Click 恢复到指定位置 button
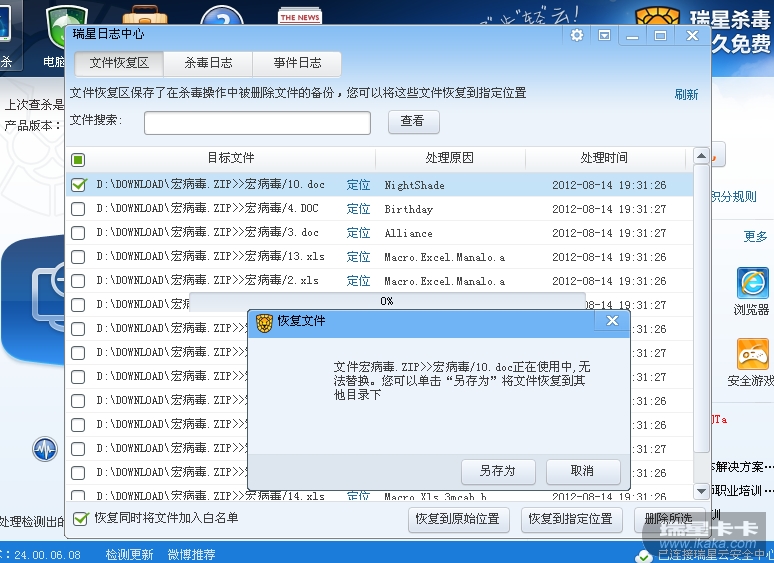The image size is (774, 563). click(x=572, y=520)
